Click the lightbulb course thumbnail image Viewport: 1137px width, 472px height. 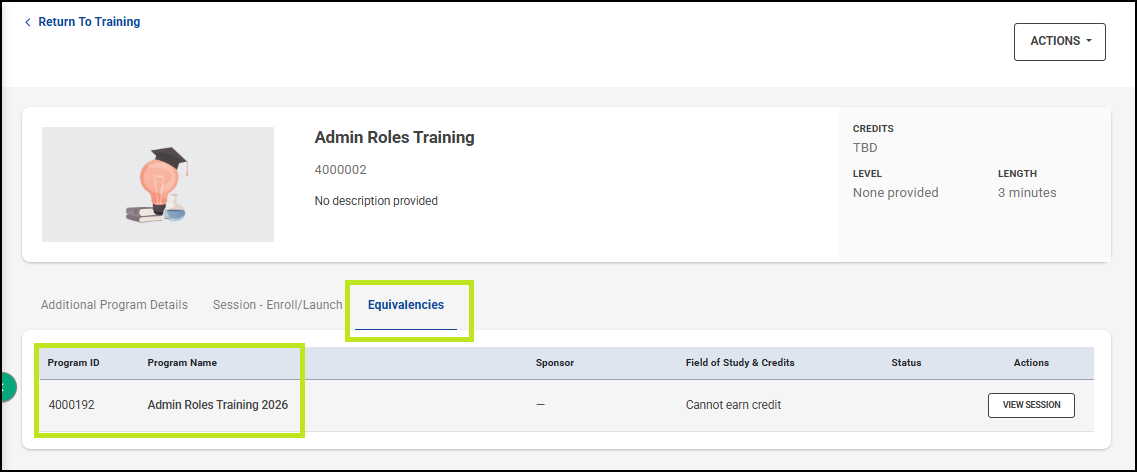point(158,184)
